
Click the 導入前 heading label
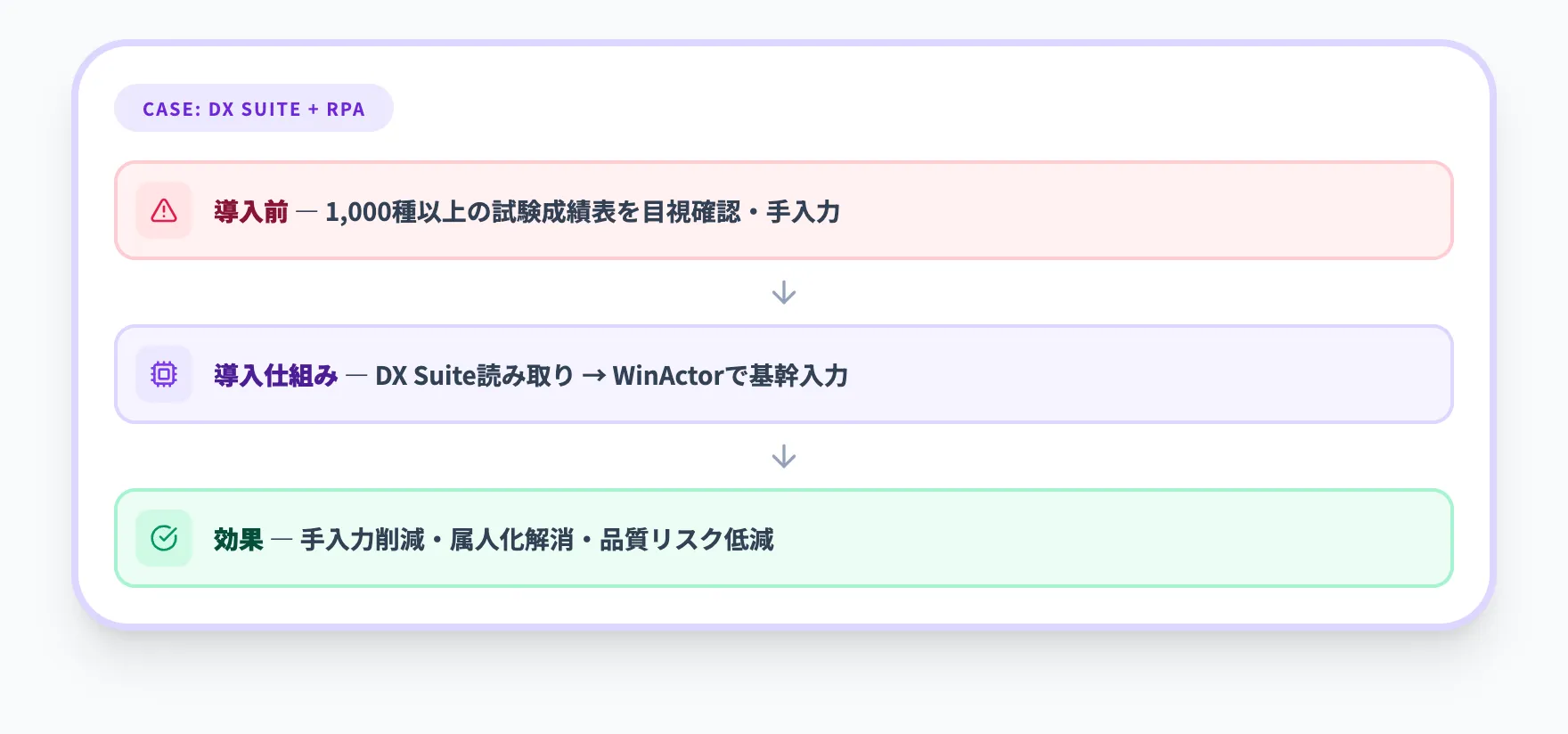click(x=251, y=212)
